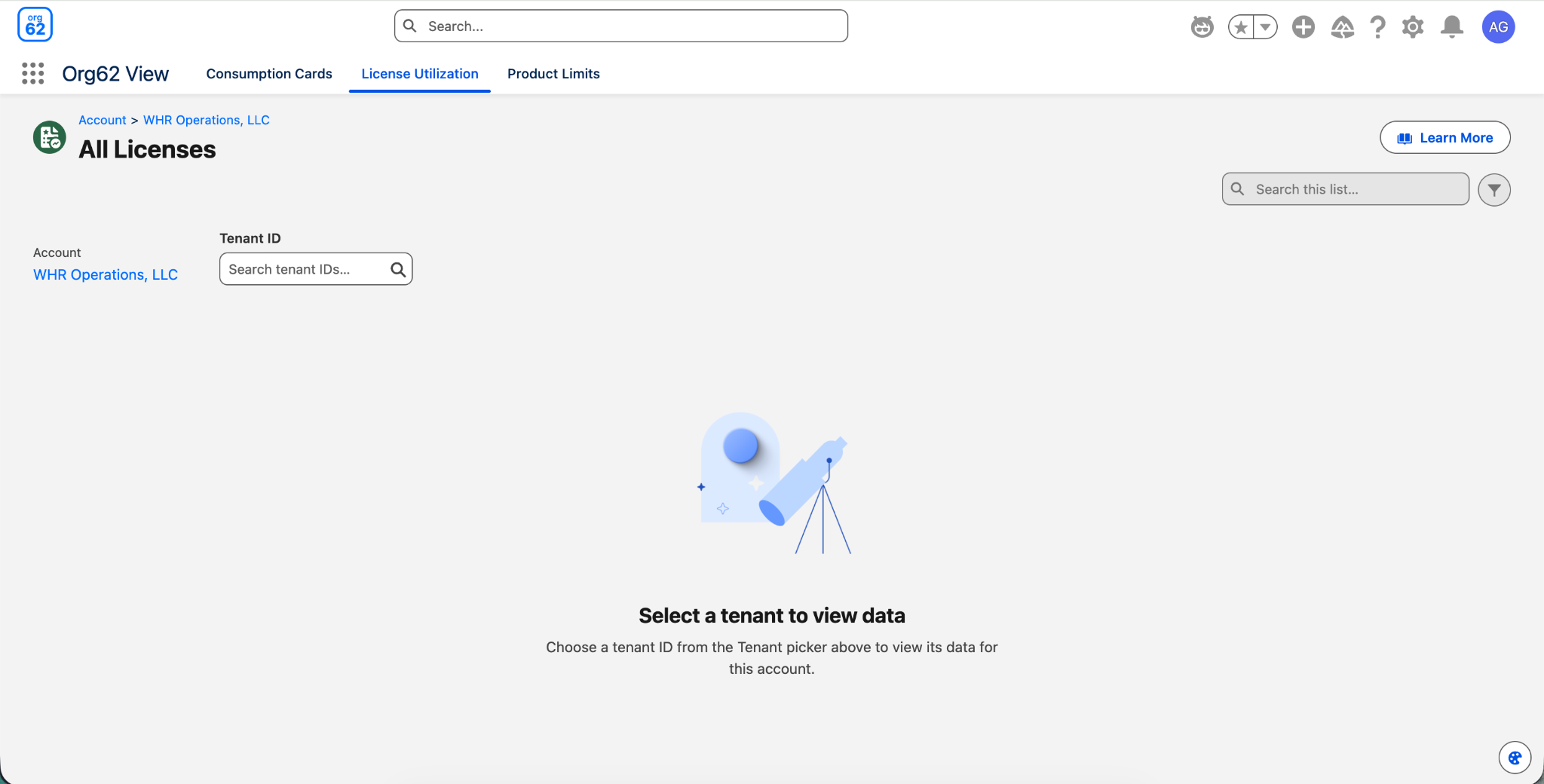
Task: Focus the Search this list field
Action: 1345,189
